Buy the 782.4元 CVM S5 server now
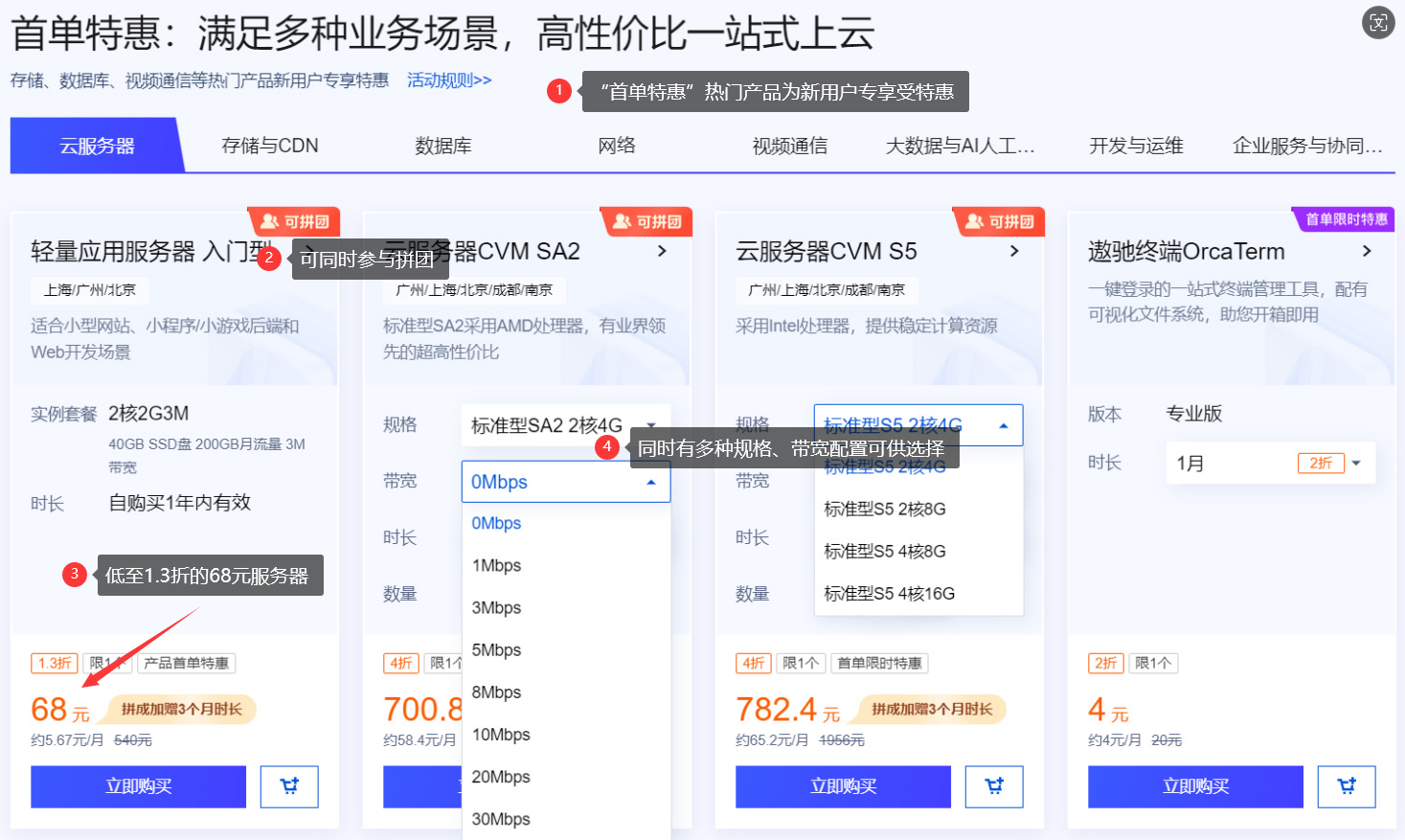 [x=843, y=786]
